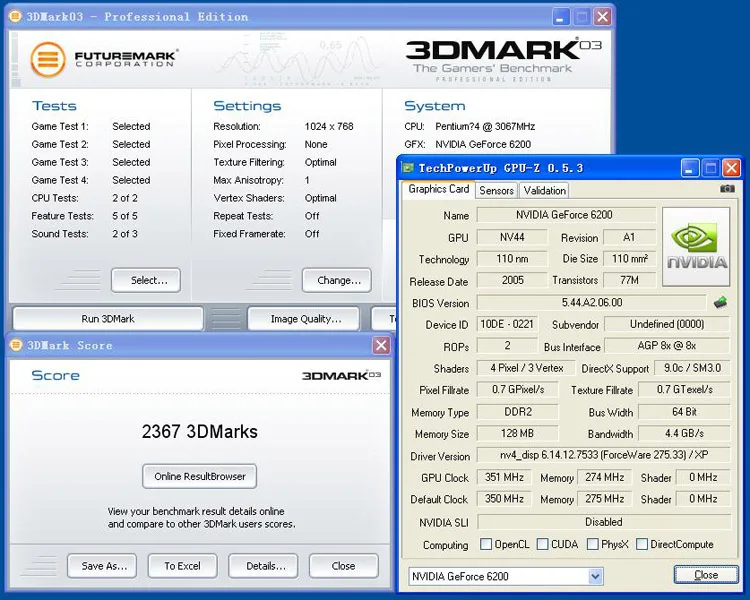Viewport: 750px width, 600px height.
Task: Open the NVIDIA GeForce 6200 card dropdown
Action: coord(596,576)
